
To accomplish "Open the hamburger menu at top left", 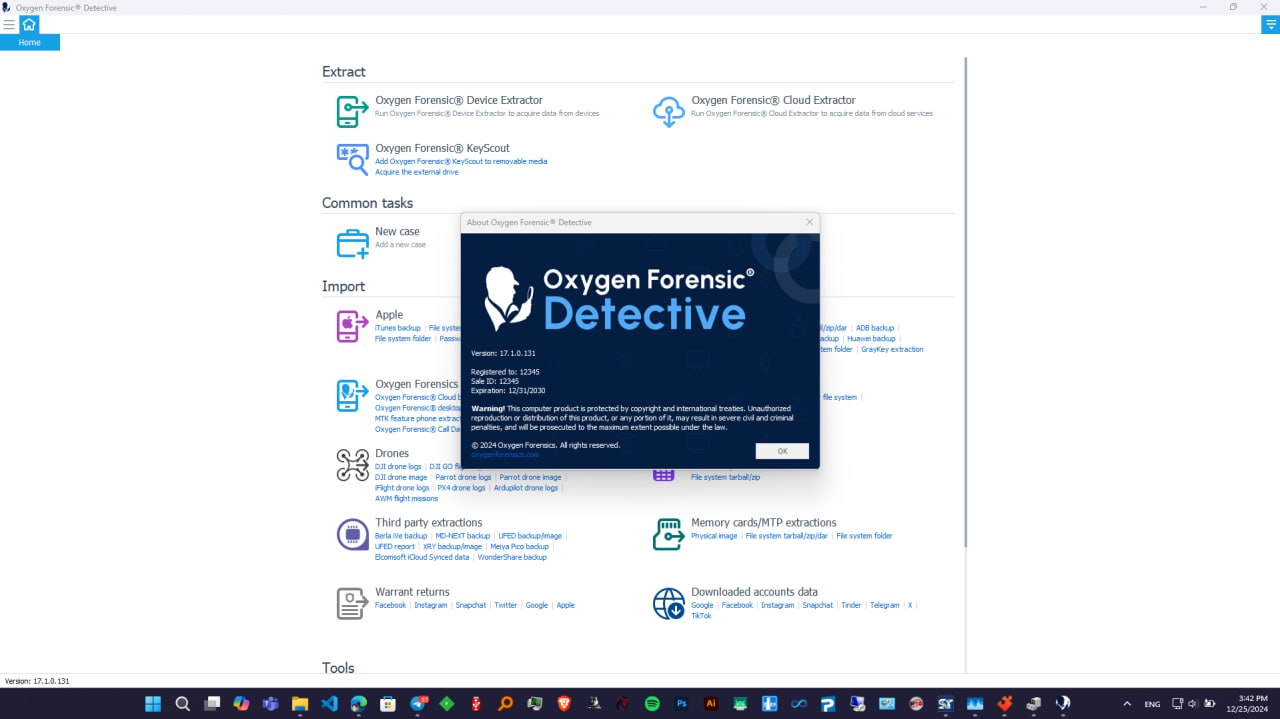I will [9, 24].
